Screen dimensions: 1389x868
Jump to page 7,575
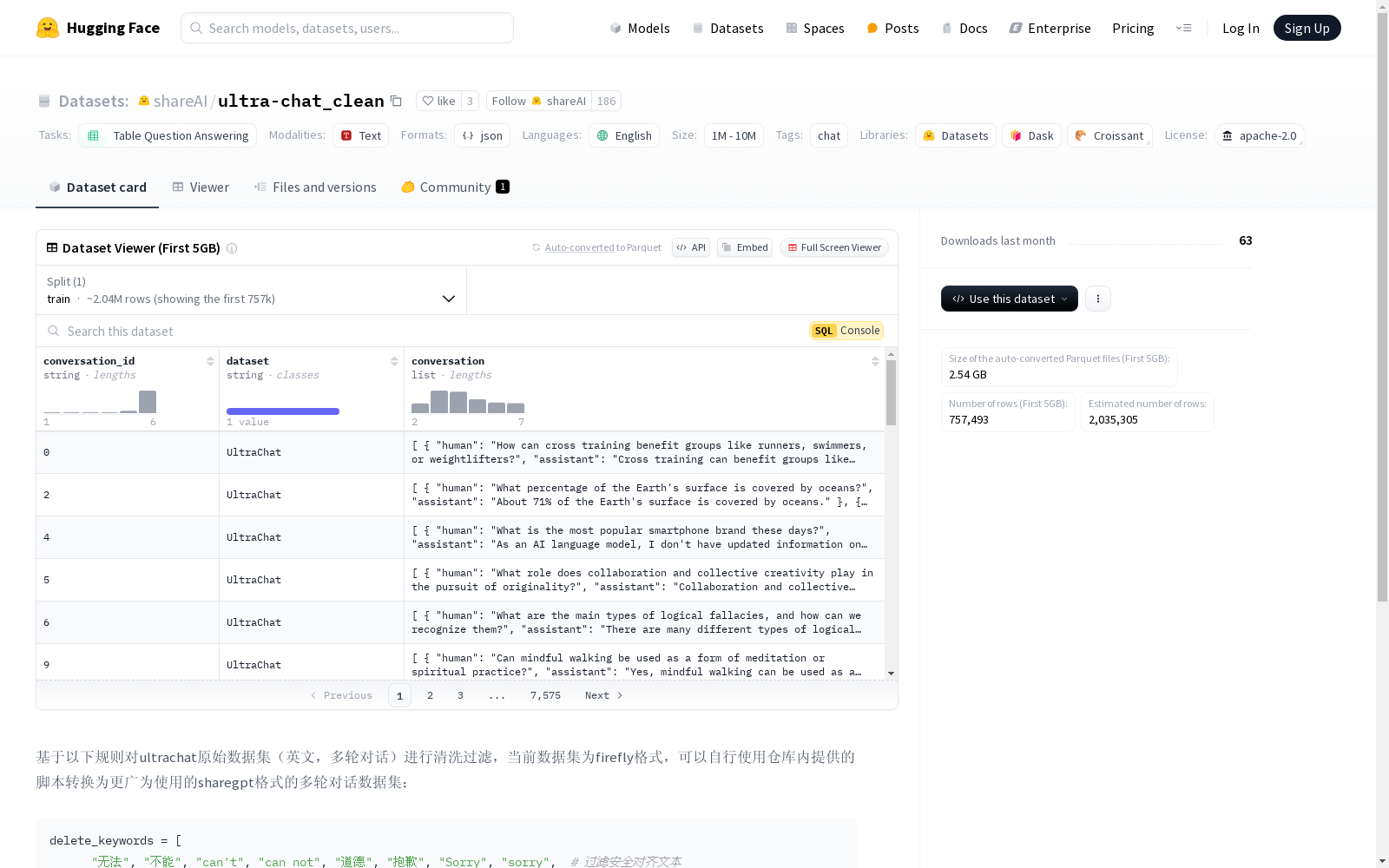pos(545,695)
